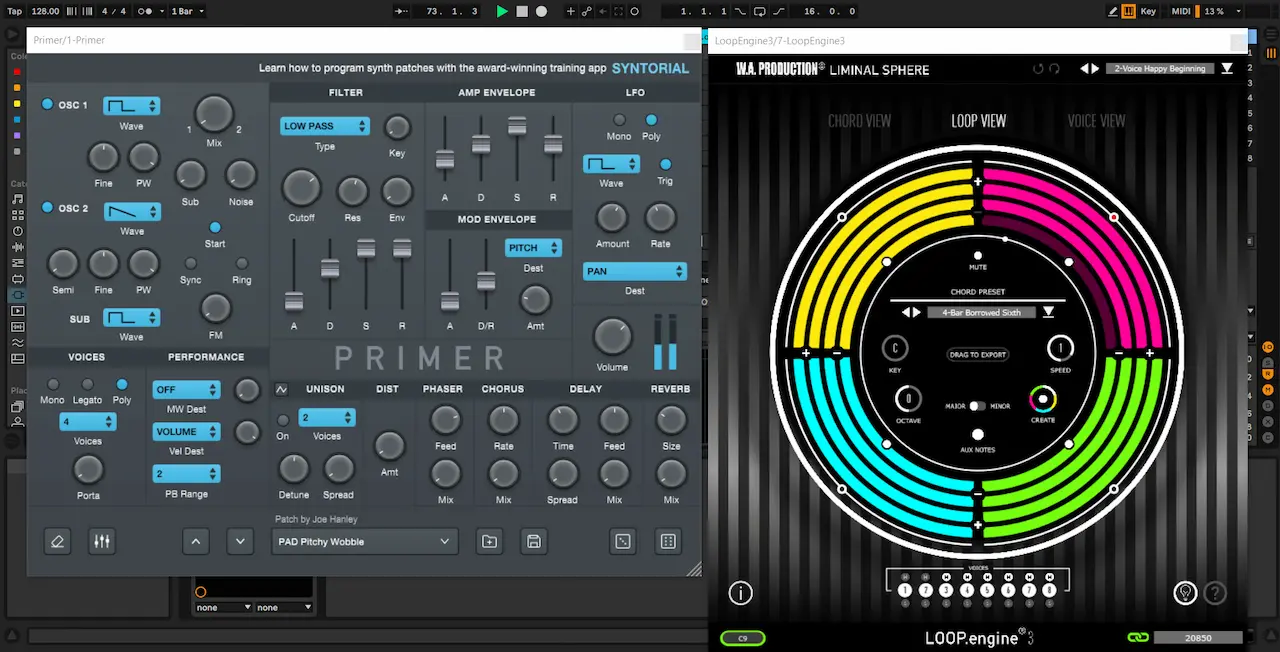Click the filter envelope A slider
The height and width of the screenshot is (652, 1280).
[x=294, y=301]
